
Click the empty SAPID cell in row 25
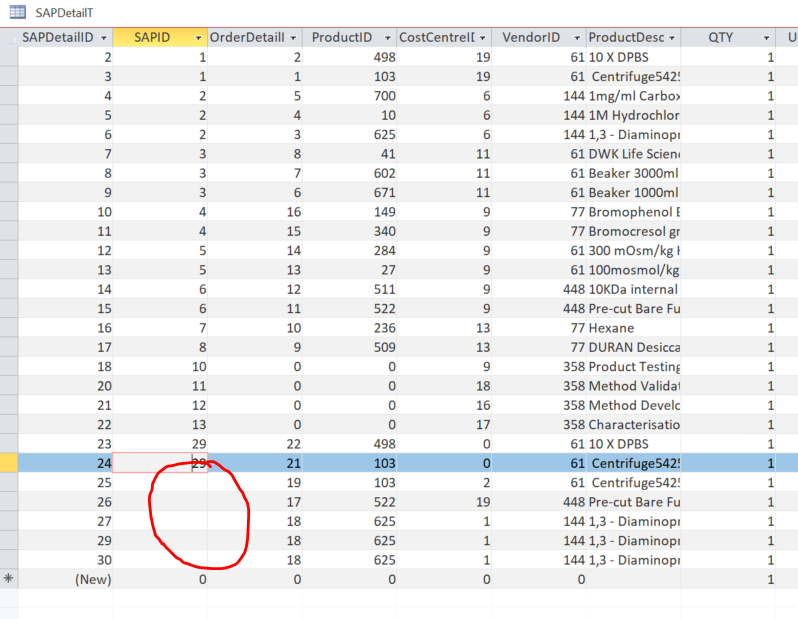pos(160,482)
